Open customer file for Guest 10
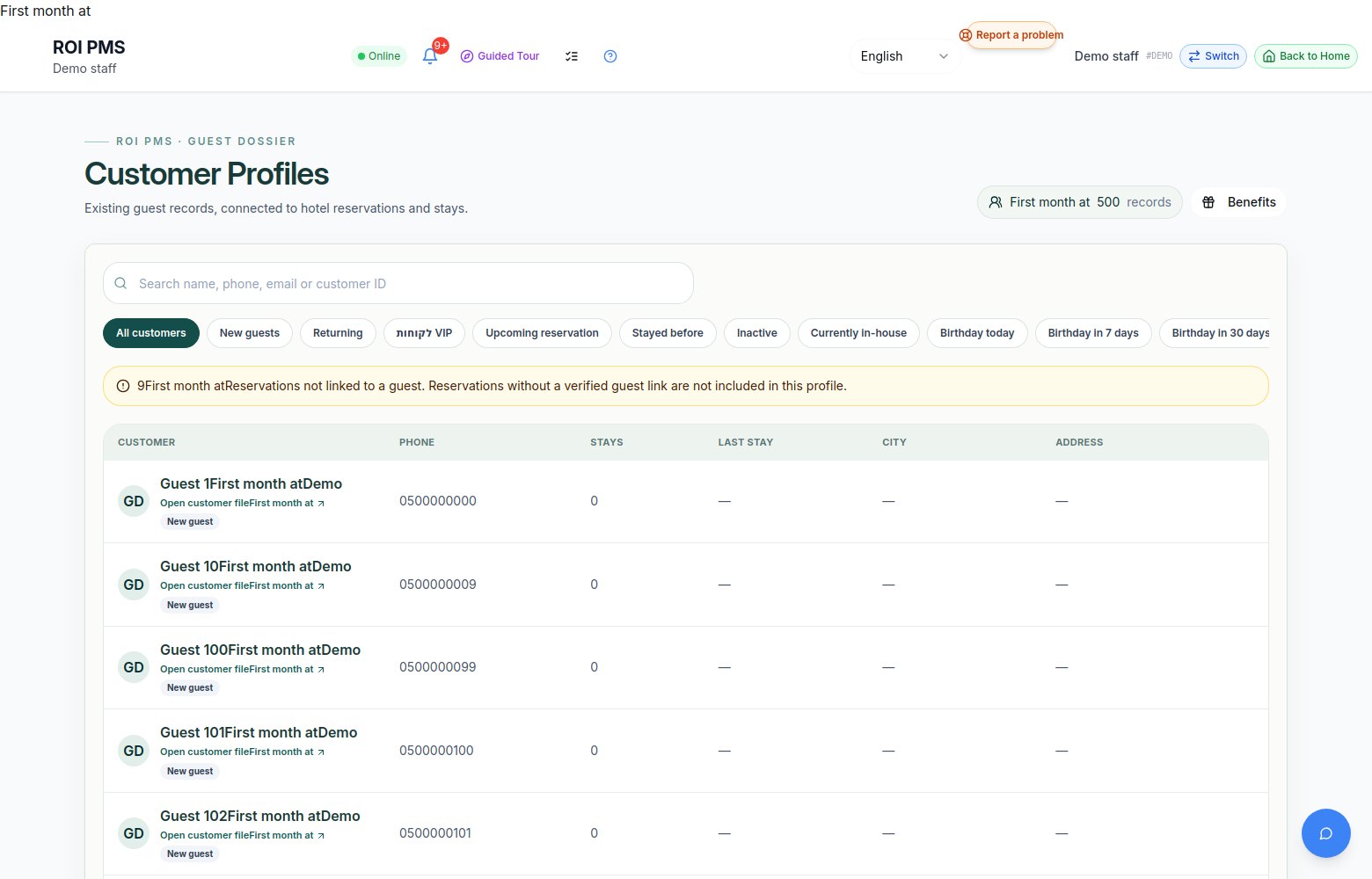The height and width of the screenshot is (879, 1372). click(x=242, y=586)
